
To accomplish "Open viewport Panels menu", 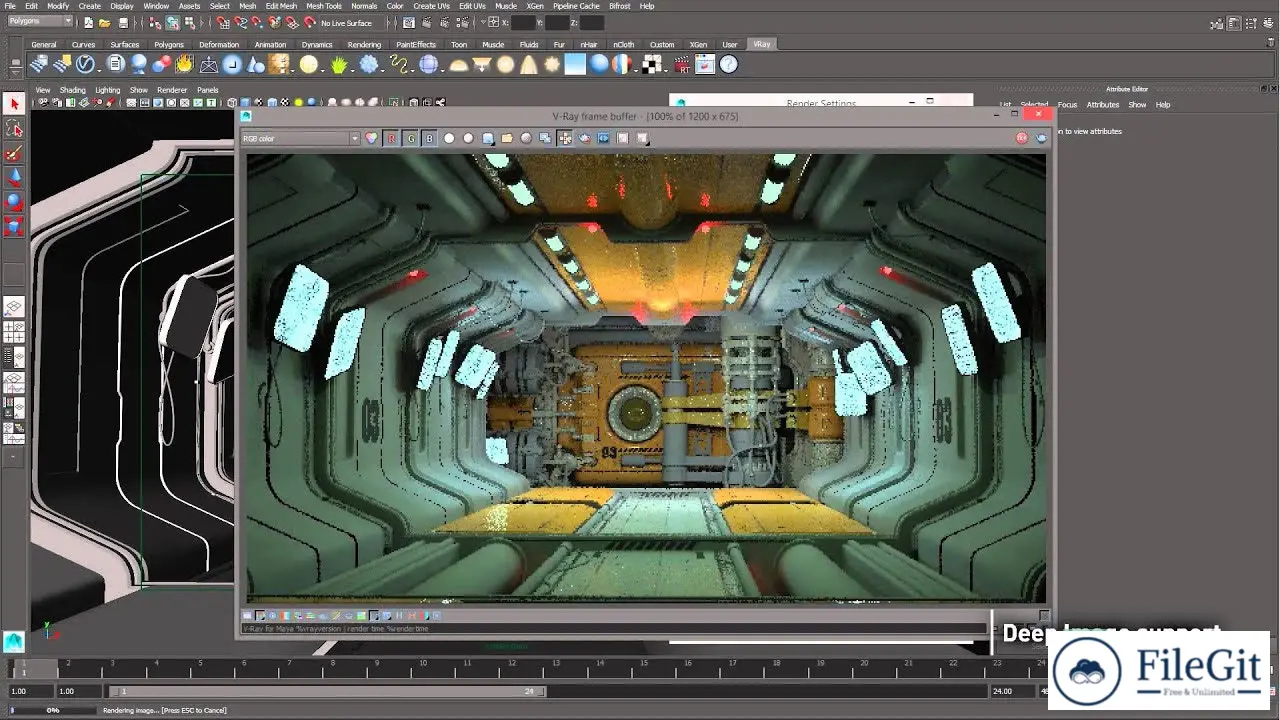I will tap(207, 90).
